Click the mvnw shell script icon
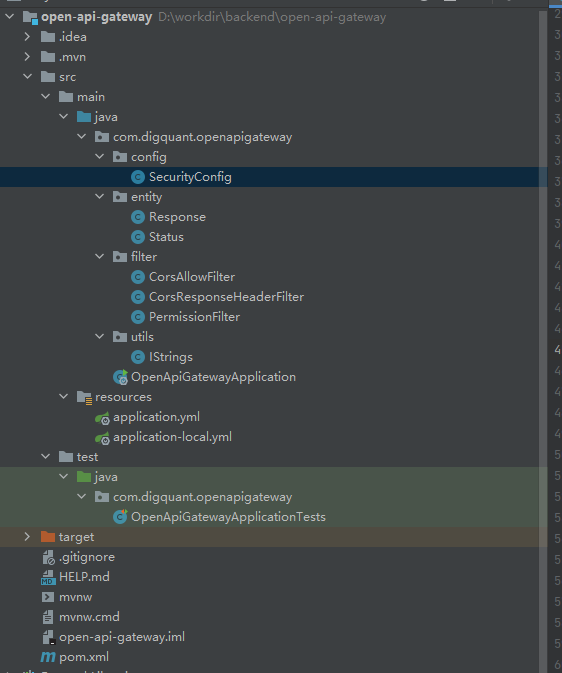 click(48, 597)
